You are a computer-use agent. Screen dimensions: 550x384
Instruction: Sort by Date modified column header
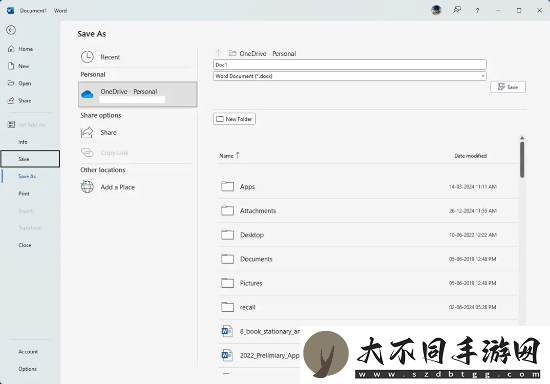point(471,156)
